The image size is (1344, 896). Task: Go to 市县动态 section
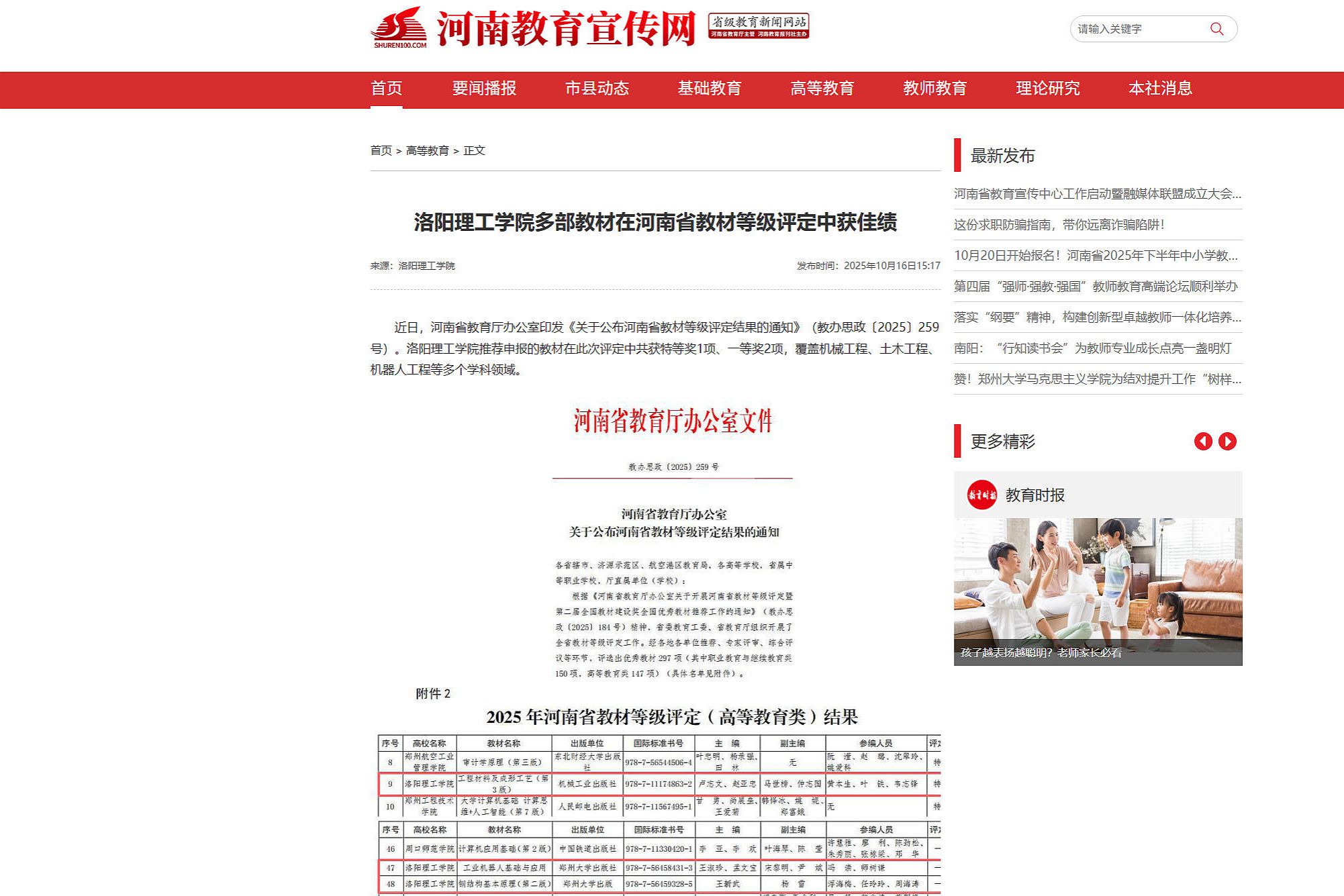point(596,89)
